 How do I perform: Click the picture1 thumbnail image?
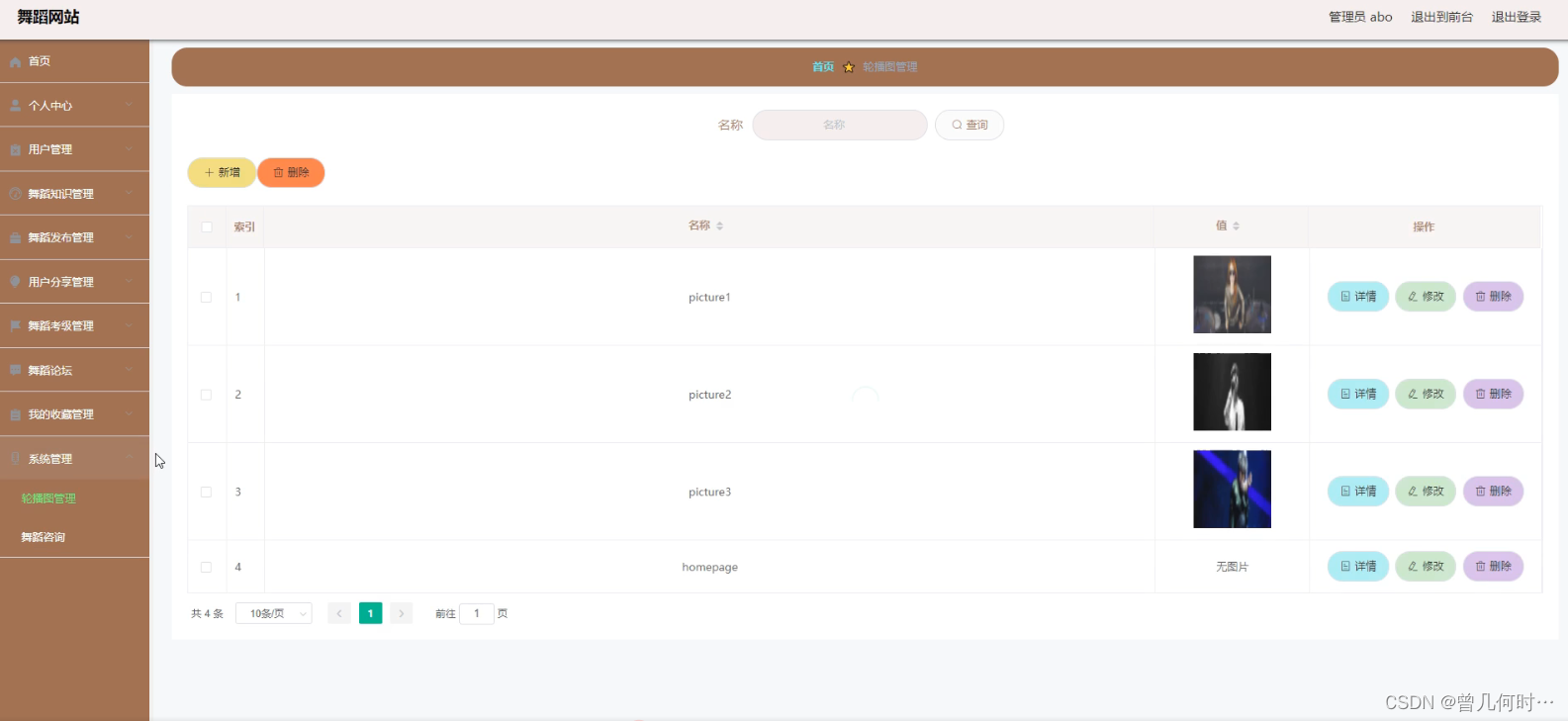pos(1232,295)
